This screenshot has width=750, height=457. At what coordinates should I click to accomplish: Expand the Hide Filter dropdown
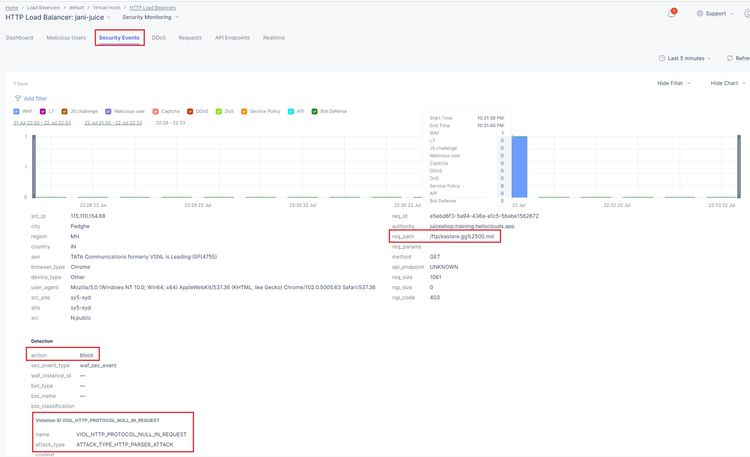pos(674,83)
